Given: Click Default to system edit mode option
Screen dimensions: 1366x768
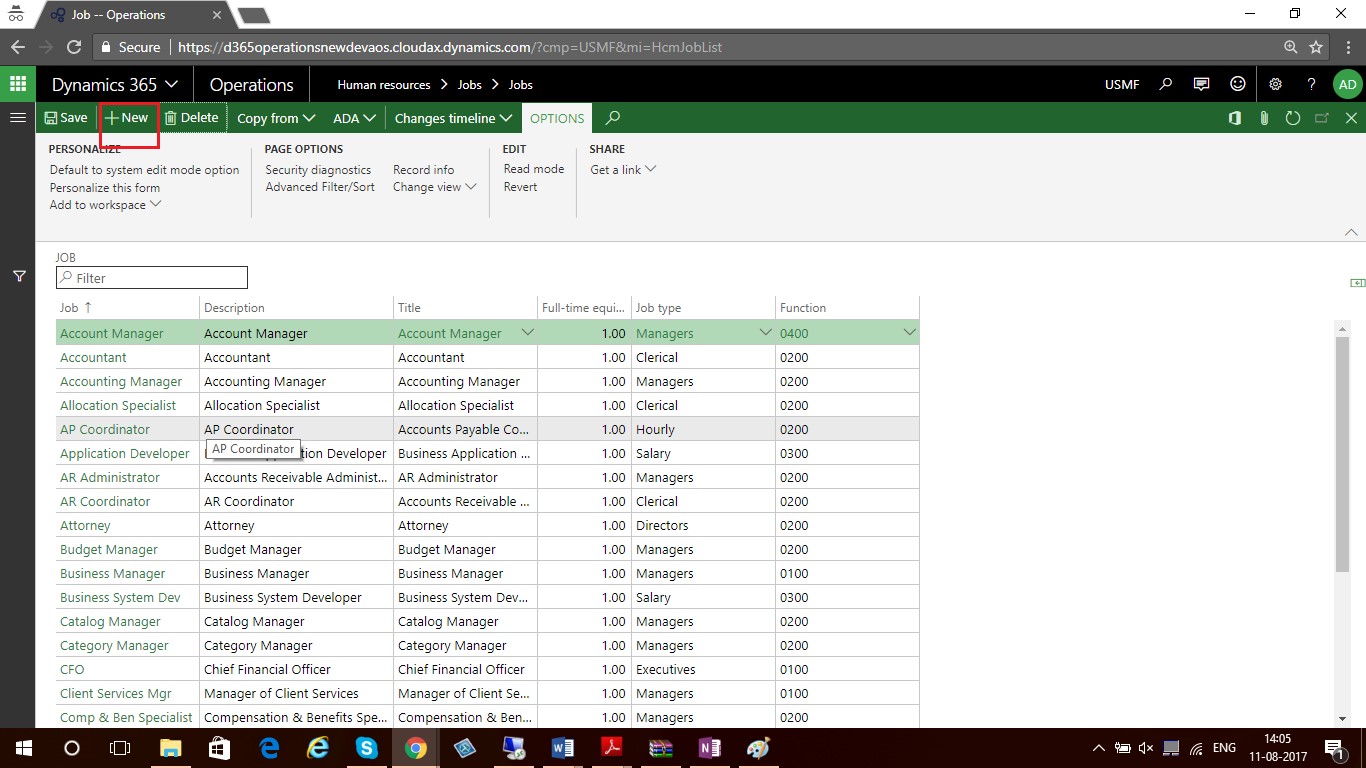Looking at the screenshot, I should point(145,170).
